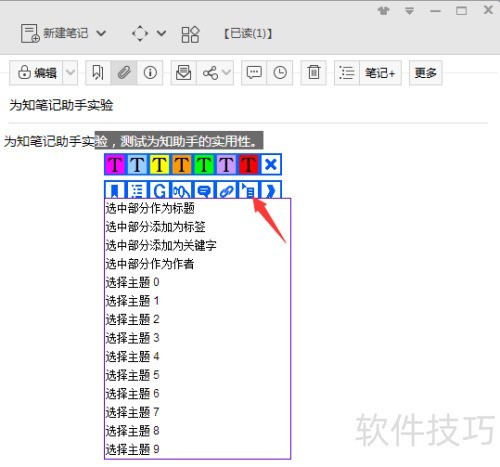The image size is (500, 467).
Task: Apply yellow highlight T swatch
Action: pyautogui.click(x=159, y=164)
